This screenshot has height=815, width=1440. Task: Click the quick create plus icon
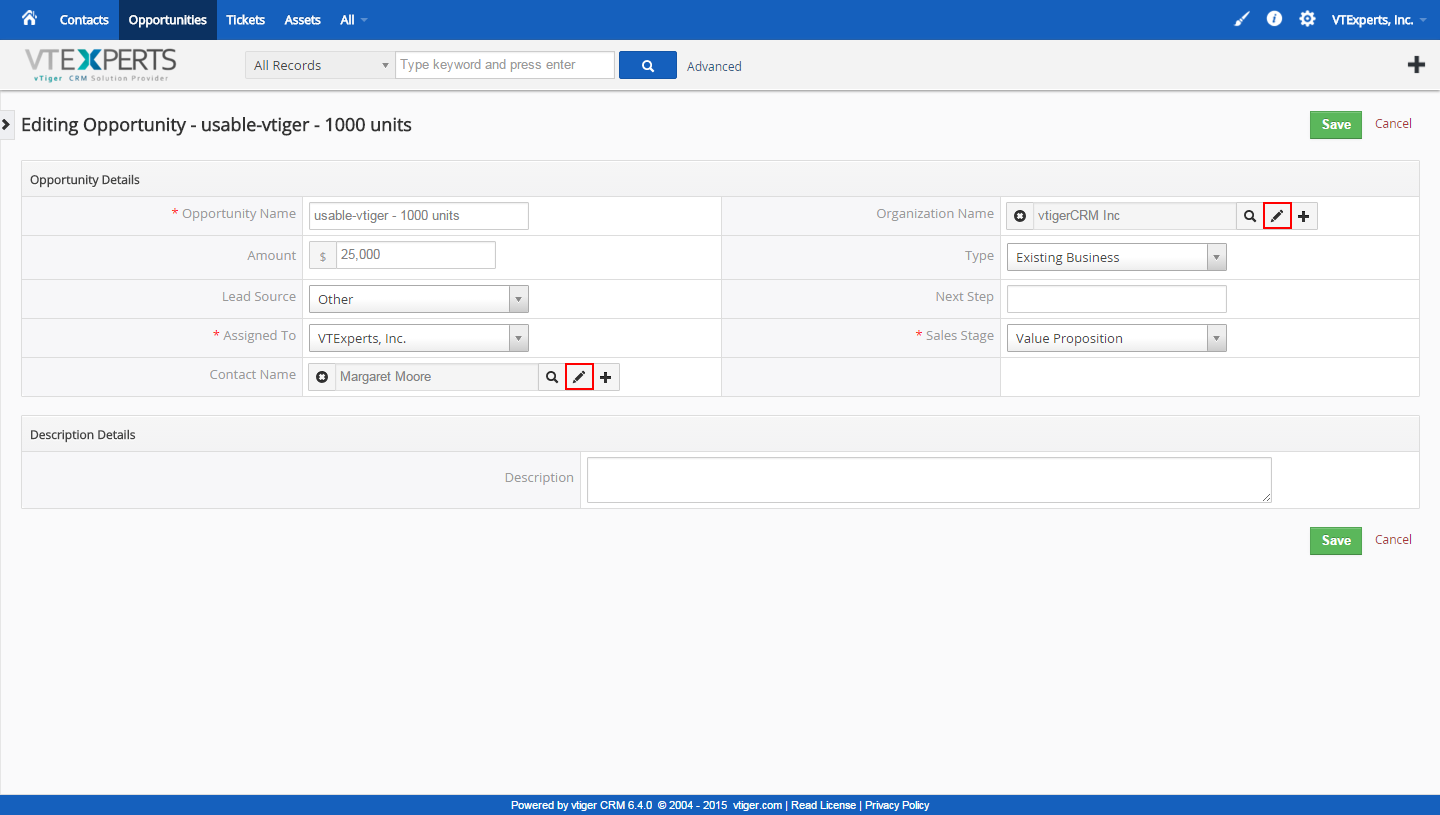[x=1416, y=65]
